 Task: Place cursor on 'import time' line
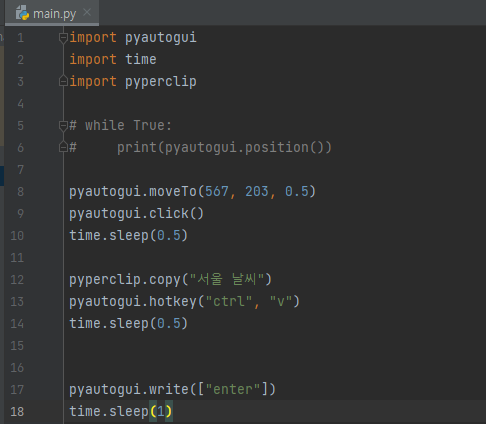pos(113,60)
